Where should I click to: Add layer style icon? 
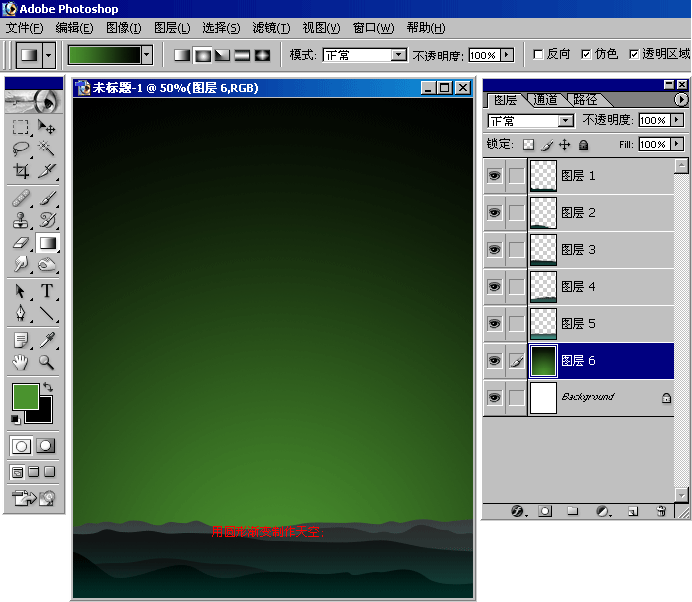pos(518,511)
